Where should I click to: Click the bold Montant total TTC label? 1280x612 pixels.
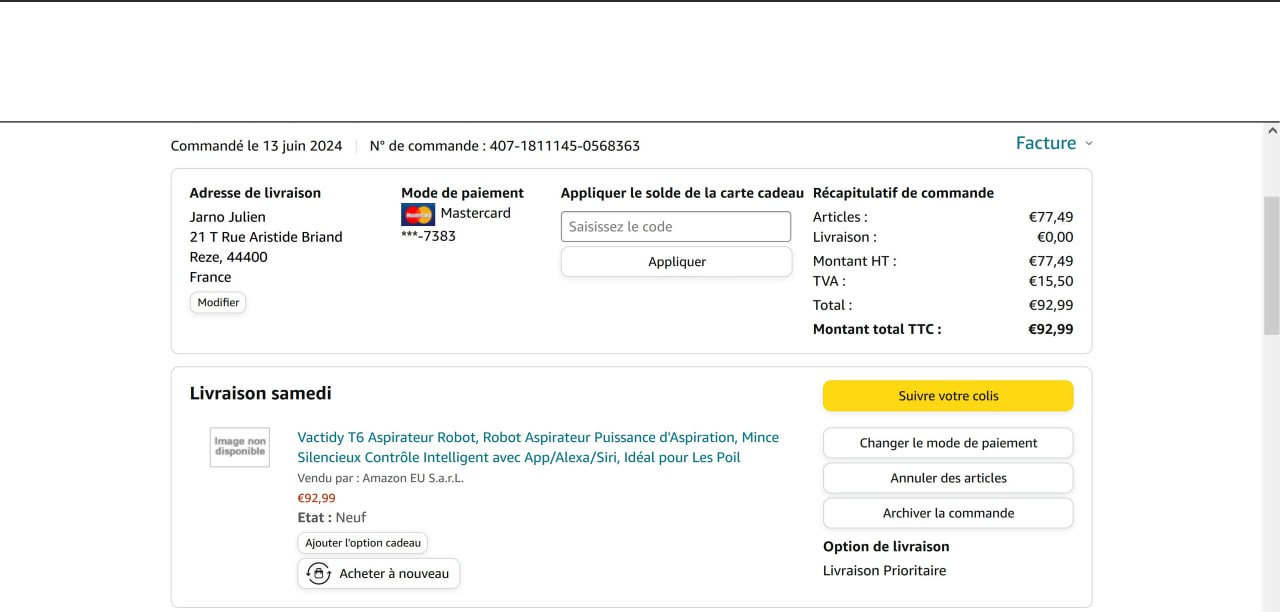pyautogui.click(x=876, y=329)
